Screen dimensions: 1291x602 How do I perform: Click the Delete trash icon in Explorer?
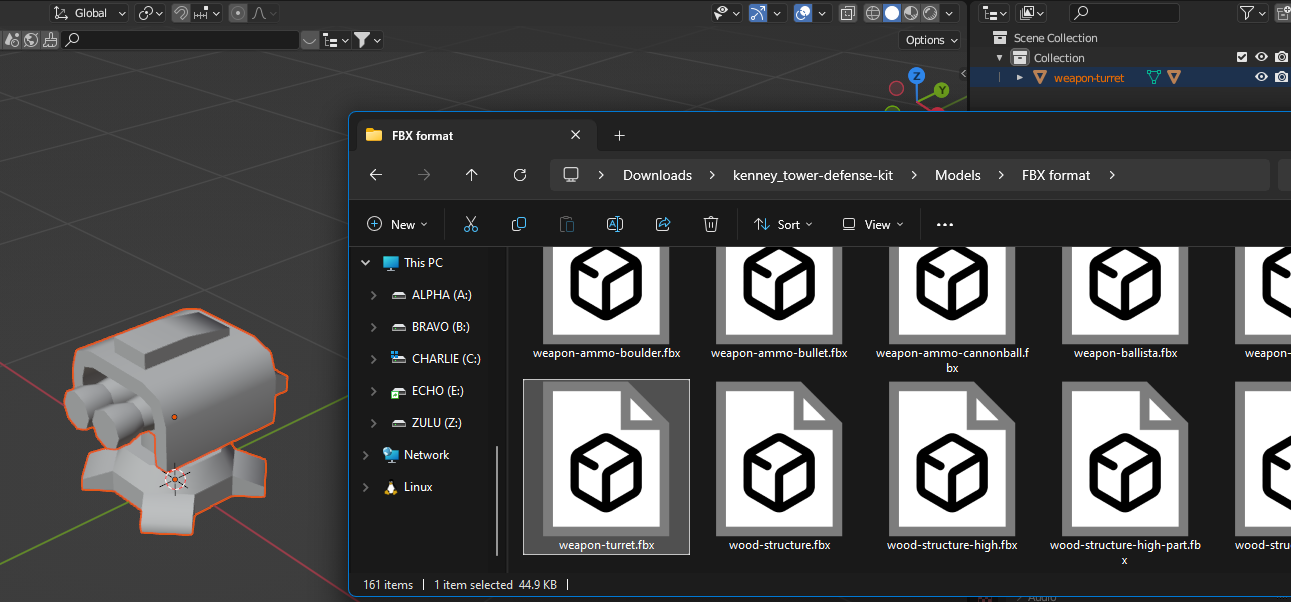(x=710, y=224)
